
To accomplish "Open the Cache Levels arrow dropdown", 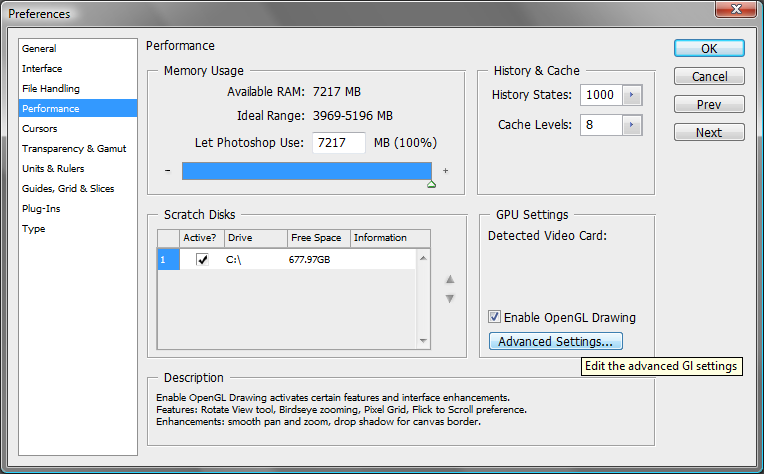I will pos(632,125).
